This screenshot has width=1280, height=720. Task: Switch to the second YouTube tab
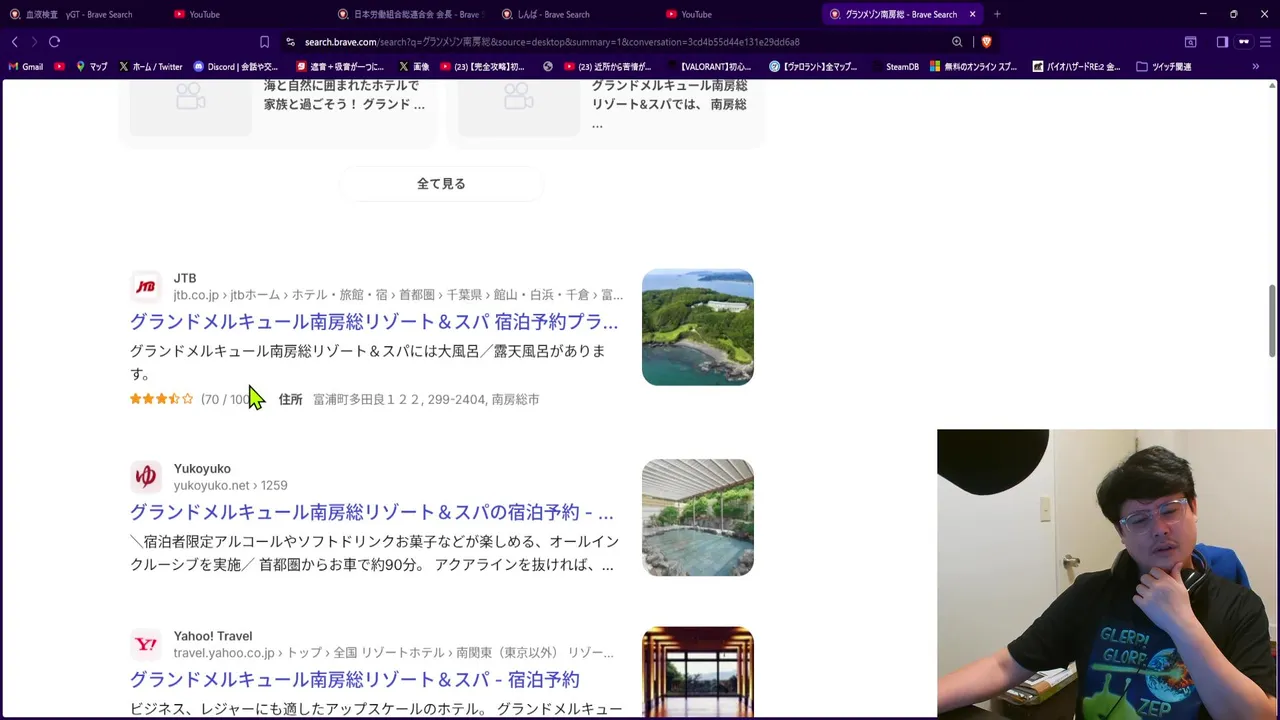(x=735, y=14)
